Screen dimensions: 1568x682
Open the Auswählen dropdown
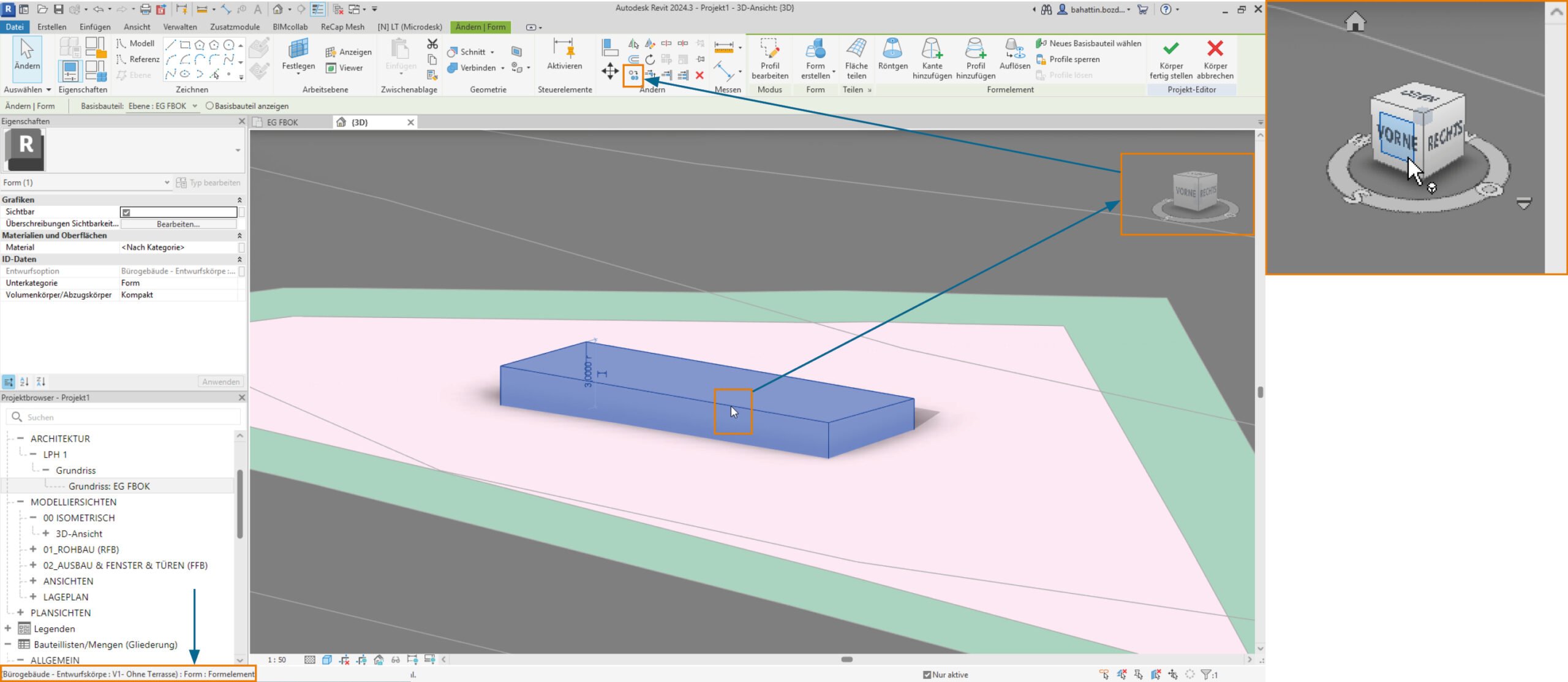[28, 89]
